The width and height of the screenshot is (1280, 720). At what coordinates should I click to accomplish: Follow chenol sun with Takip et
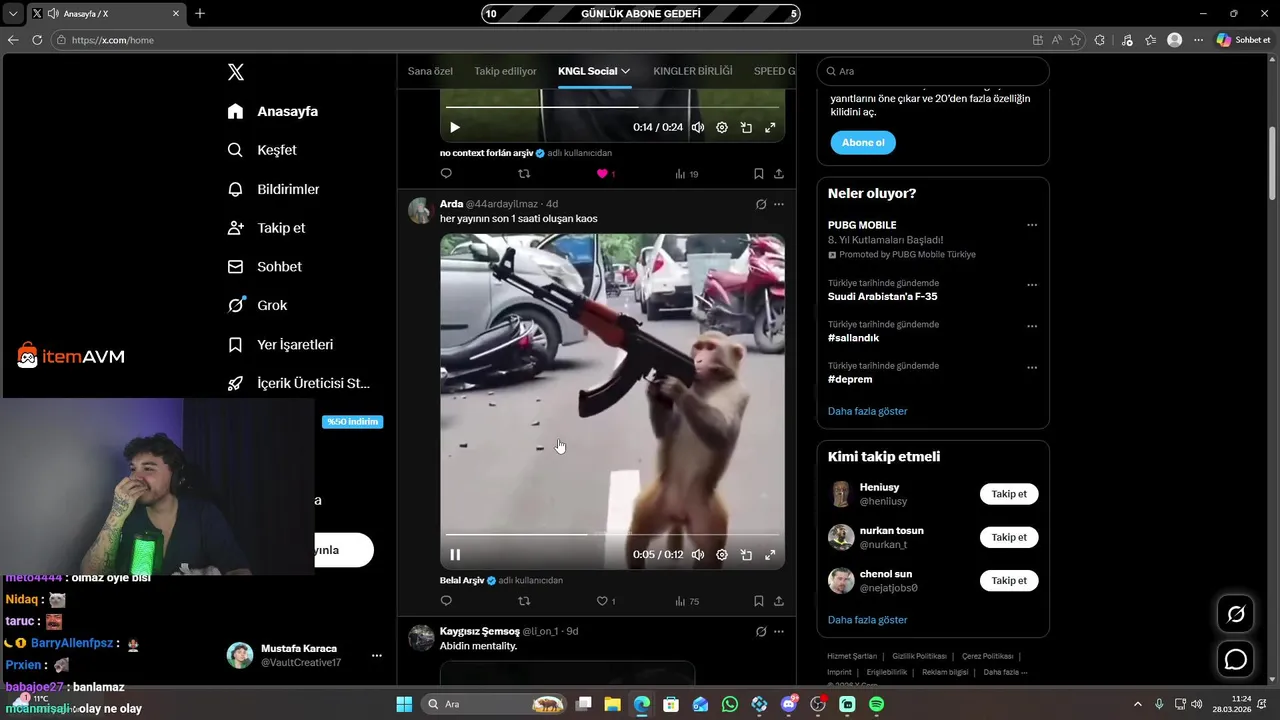(x=1009, y=580)
